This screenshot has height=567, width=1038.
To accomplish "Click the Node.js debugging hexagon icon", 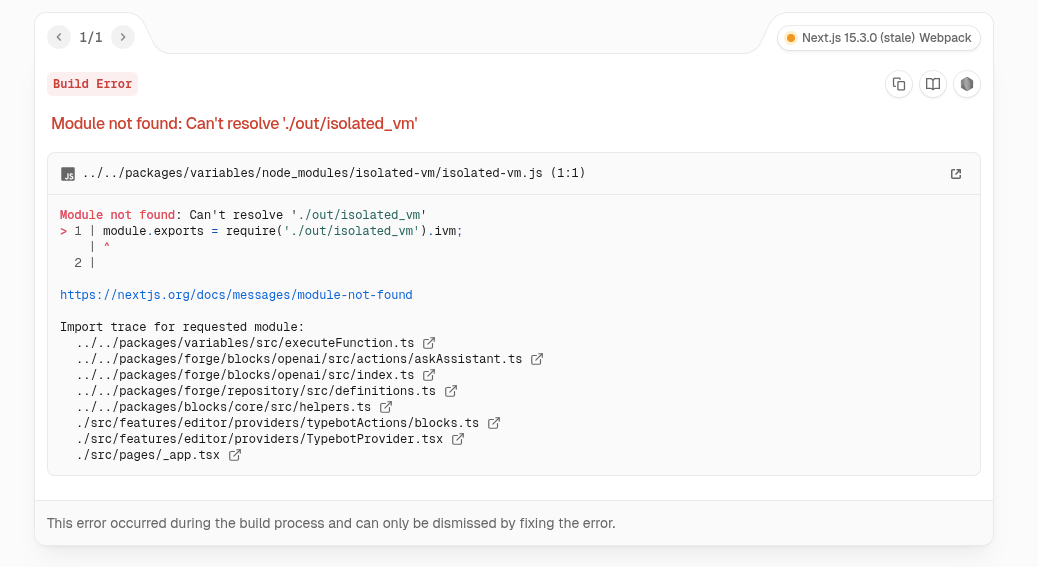I will tap(967, 84).
